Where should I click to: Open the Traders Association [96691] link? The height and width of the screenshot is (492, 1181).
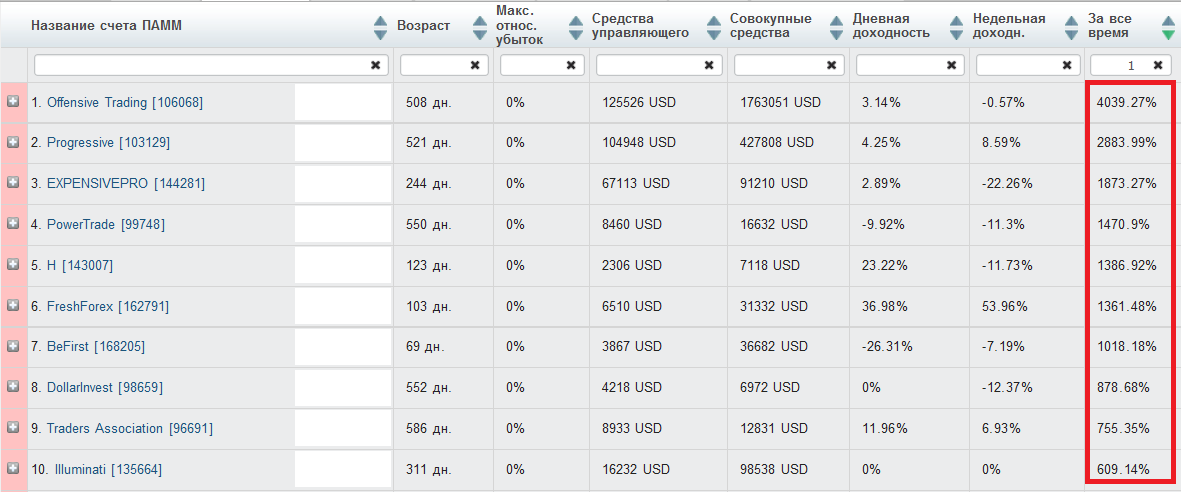click(130, 428)
